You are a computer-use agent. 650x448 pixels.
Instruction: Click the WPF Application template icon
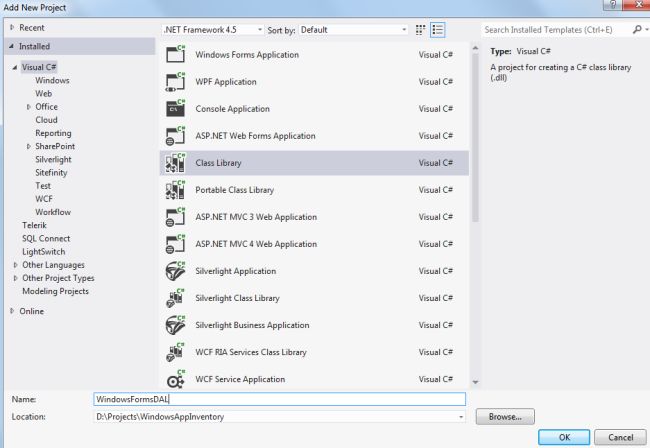(x=175, y=81)
